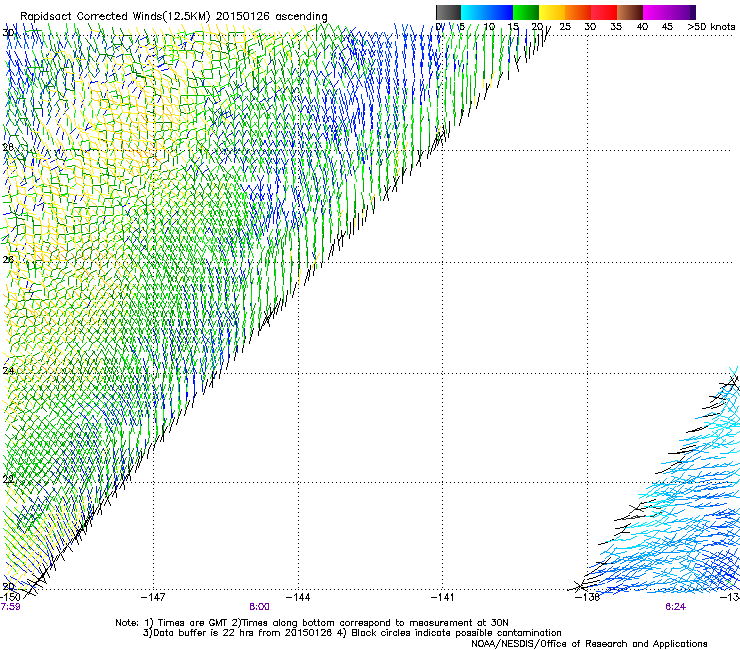Click the gray 0–5 knots legend swatch
740x650 pixels.
tap(448, 12)
